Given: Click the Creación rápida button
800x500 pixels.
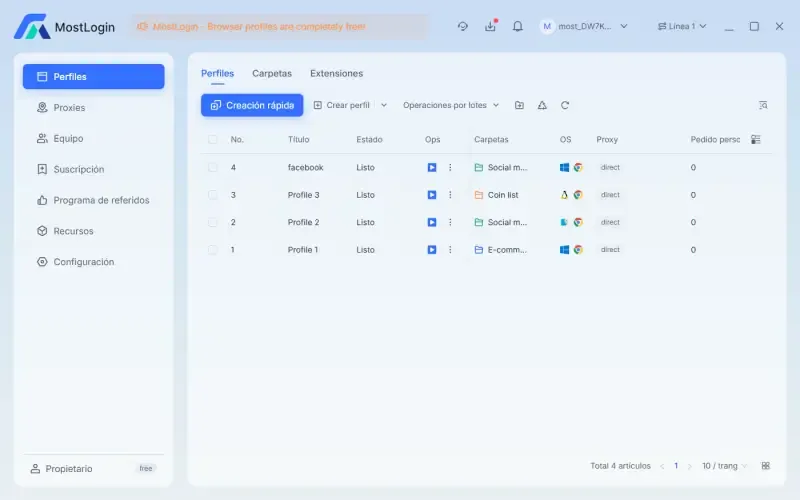Looking at the screenshot, I should coord(252,105).
